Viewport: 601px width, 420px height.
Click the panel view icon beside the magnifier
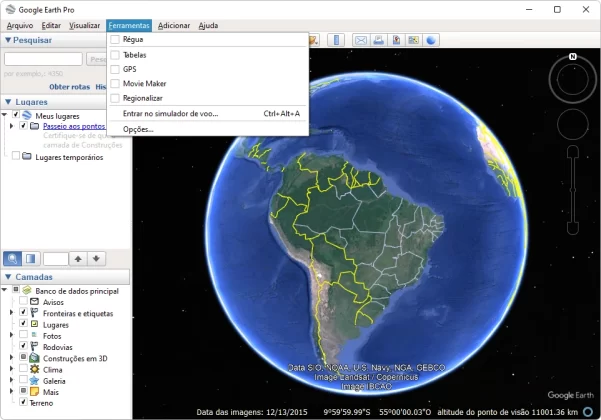pyautogui.click(x=31, y=259)
